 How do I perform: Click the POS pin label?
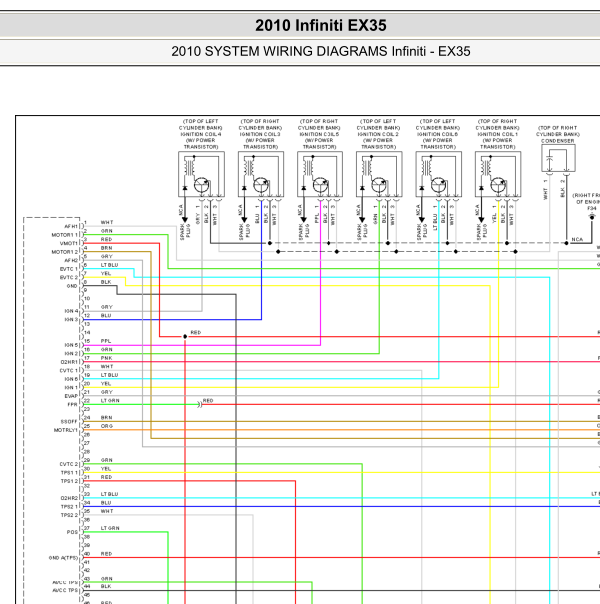[72, 532]
